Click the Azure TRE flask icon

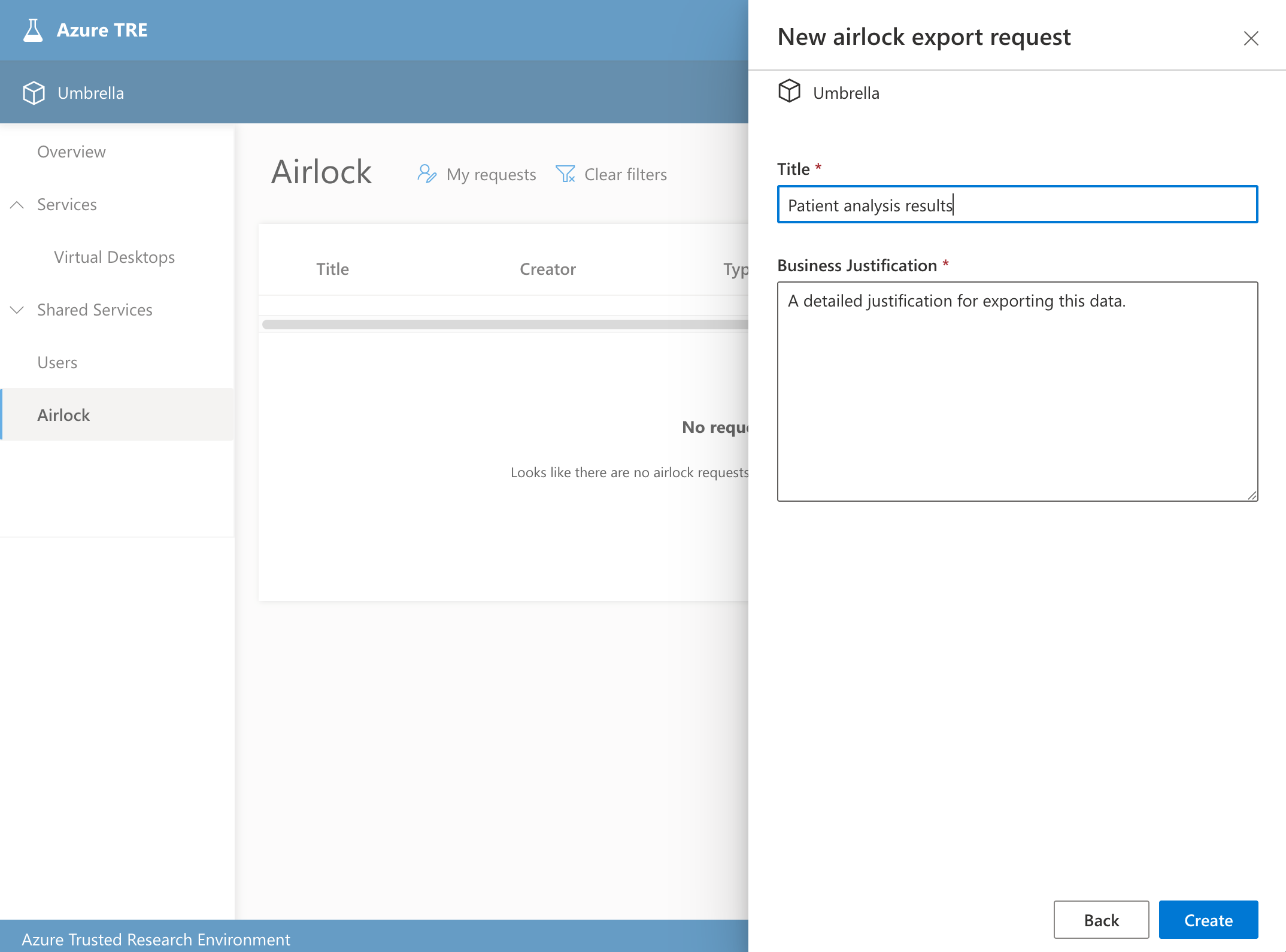(33, 30)
